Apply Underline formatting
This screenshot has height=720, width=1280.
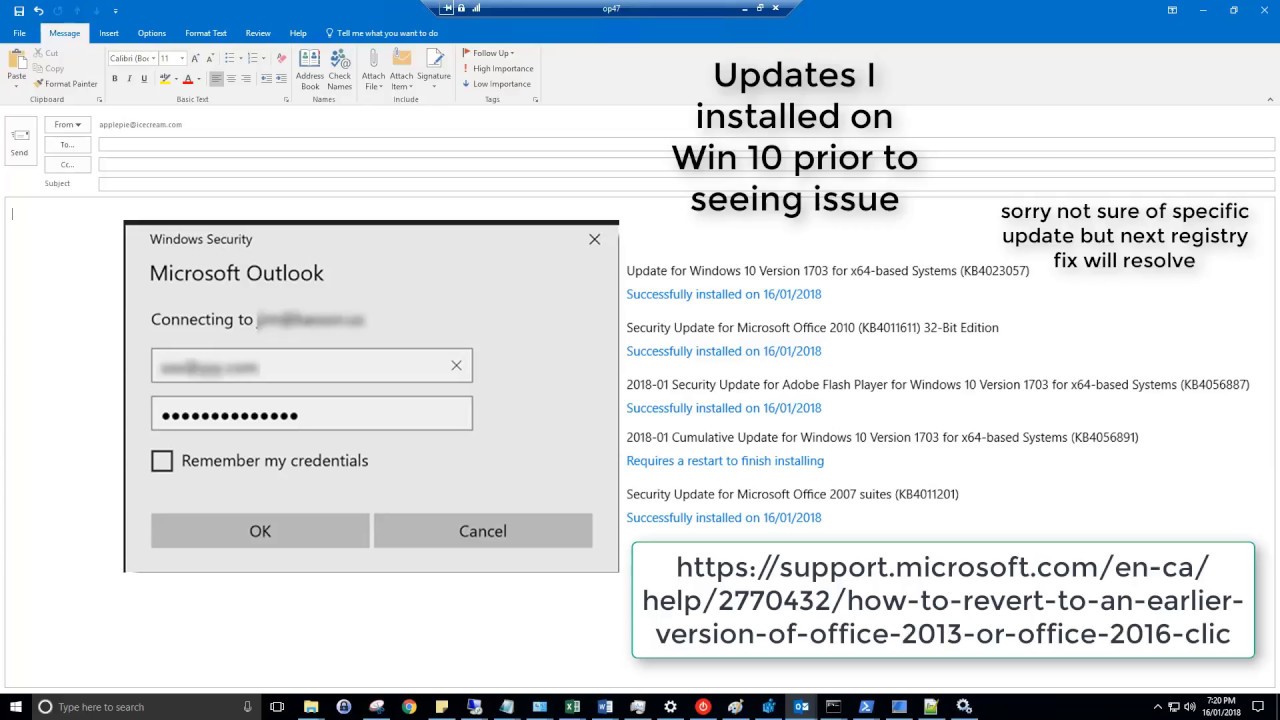(x=144, y=79)
